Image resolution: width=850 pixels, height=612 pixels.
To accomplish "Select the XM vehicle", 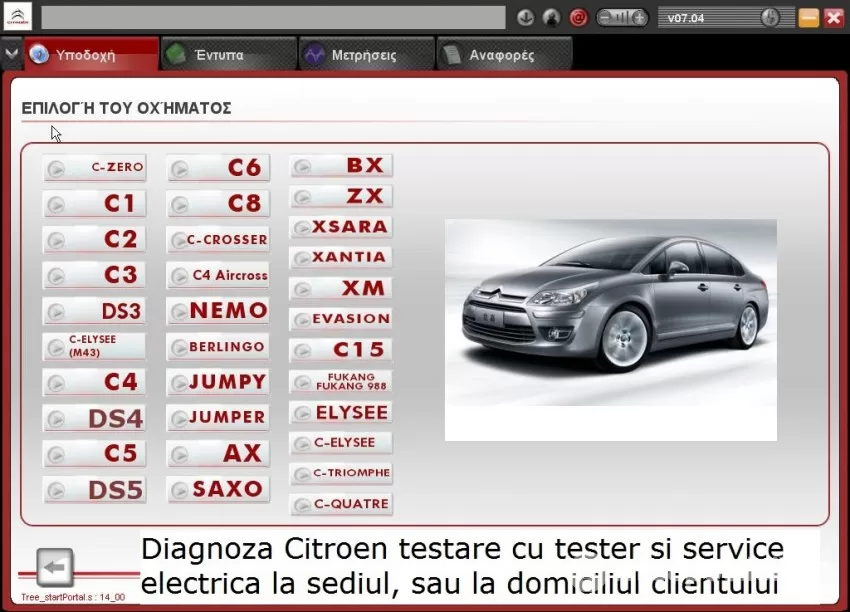I will pos(342,288).
